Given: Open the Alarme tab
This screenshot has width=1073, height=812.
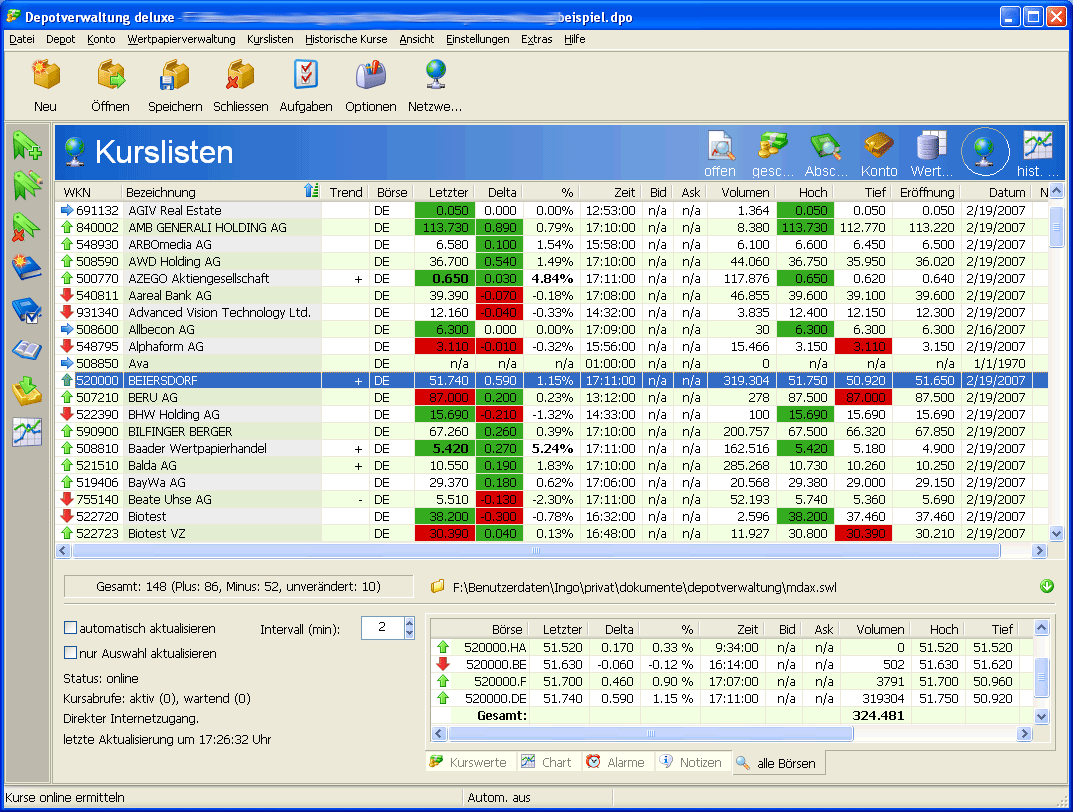Looking at the screenshot, I should (616, 762).
